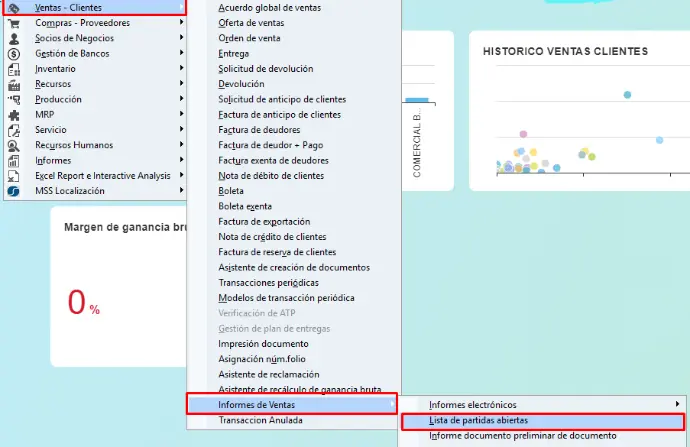
Task: Expand the Excel Report e Interactive Analysis arrow
Action: pos(181,175)
